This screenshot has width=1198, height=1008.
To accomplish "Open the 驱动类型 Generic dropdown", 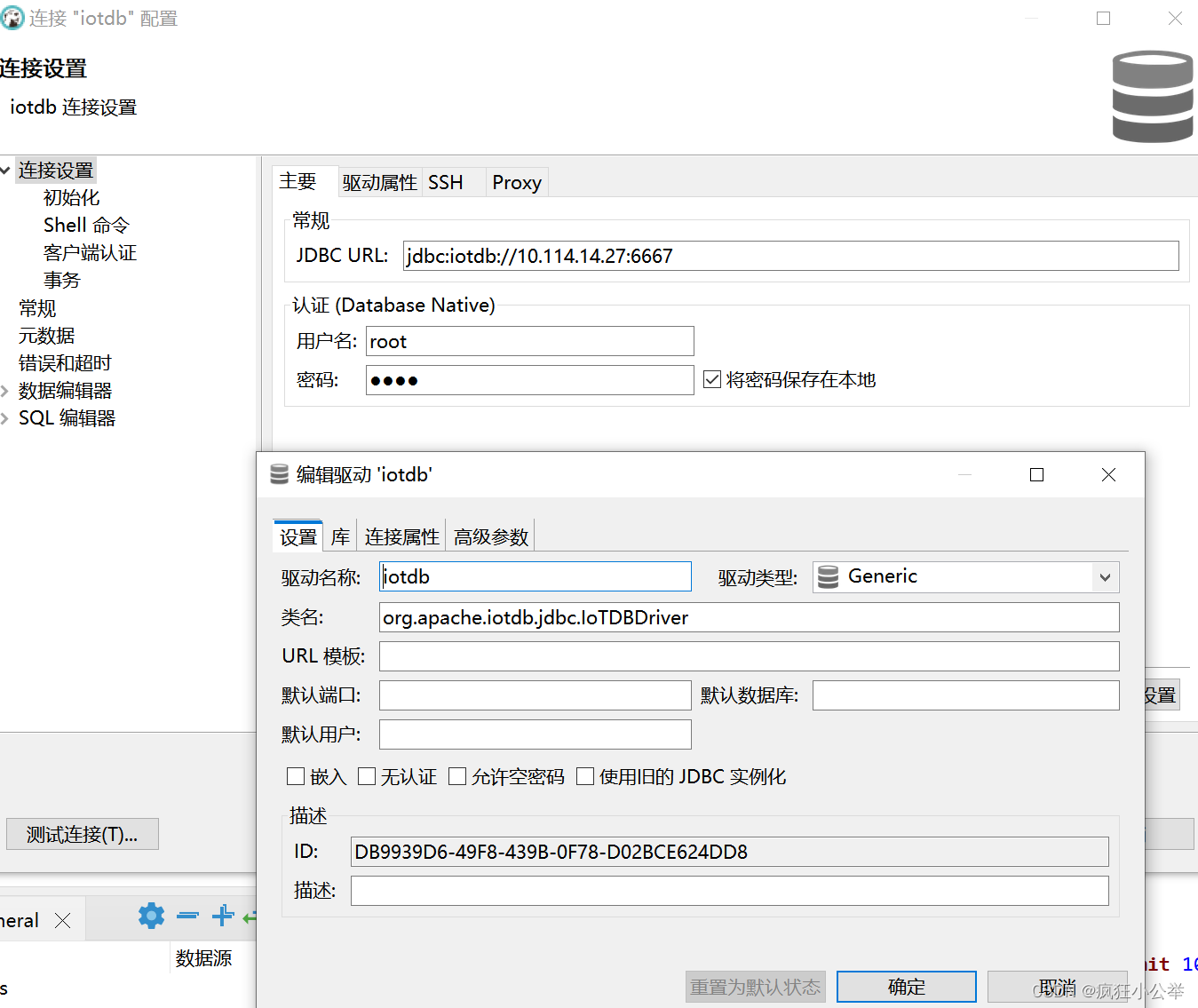I will click(965, 577).
